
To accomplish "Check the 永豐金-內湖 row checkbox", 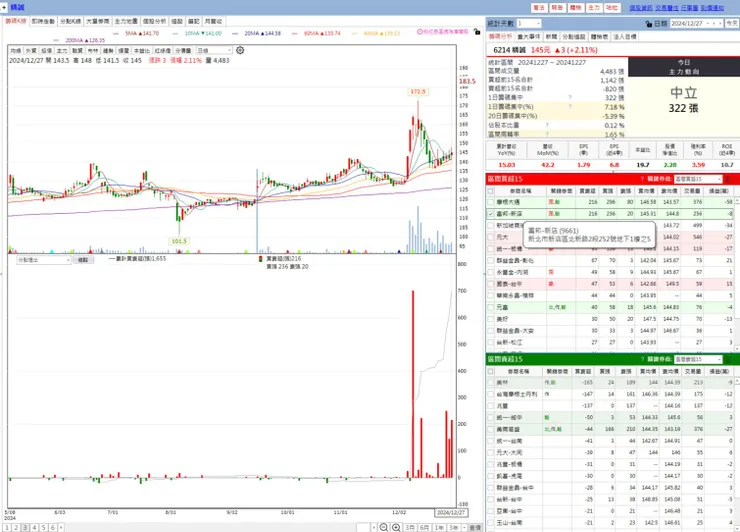I will (x=491, y=272).
